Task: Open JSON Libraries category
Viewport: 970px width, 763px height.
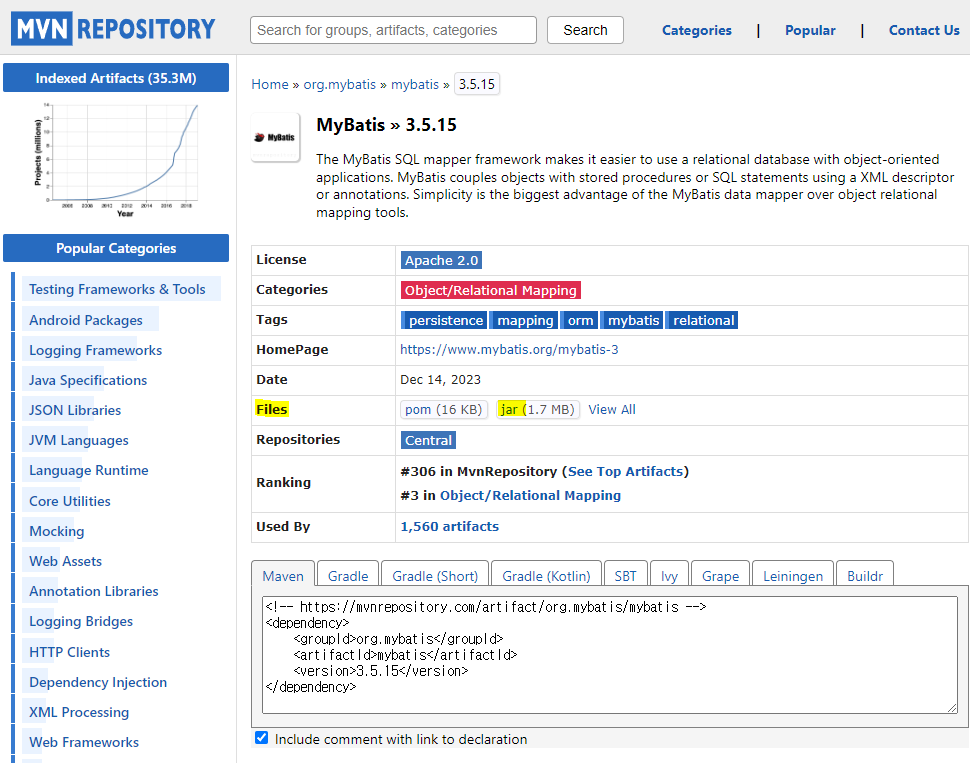Action: point(75,410)
